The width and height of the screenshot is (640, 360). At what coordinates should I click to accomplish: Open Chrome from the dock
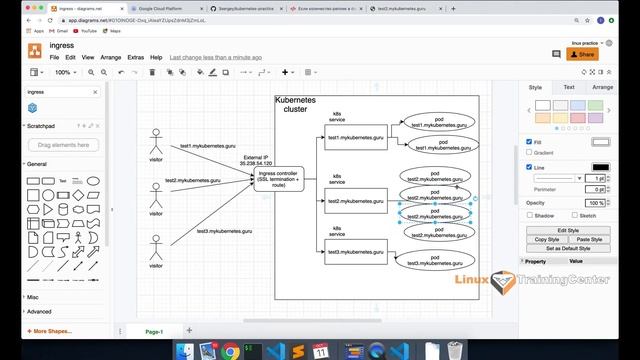(230, 351)
